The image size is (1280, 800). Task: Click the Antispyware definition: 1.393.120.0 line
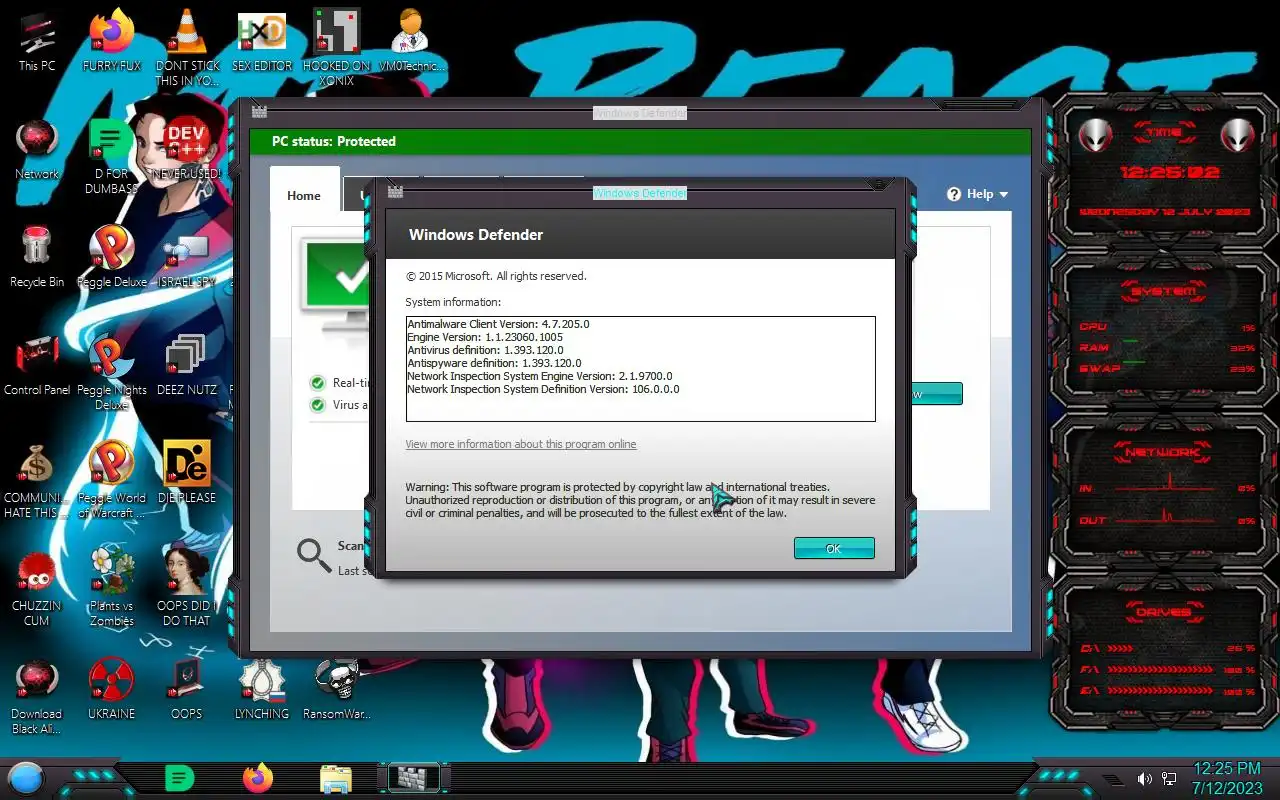(x=494, y=363)
